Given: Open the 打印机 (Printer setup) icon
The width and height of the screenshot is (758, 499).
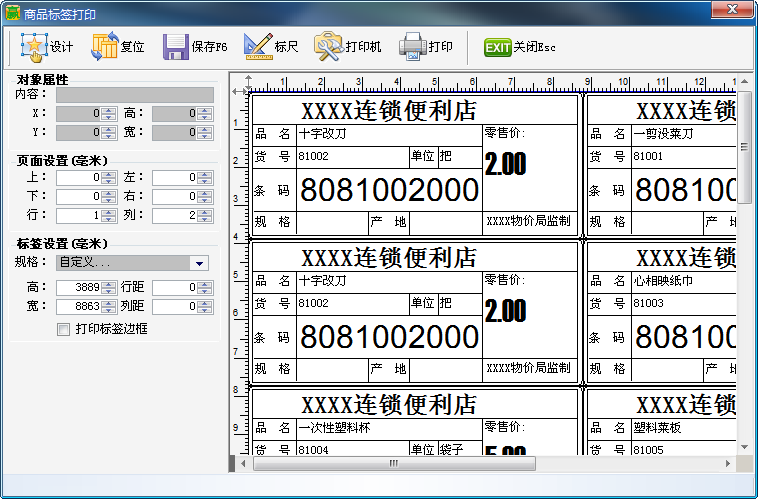Looking at the screenshot, I should pos(329,47).
